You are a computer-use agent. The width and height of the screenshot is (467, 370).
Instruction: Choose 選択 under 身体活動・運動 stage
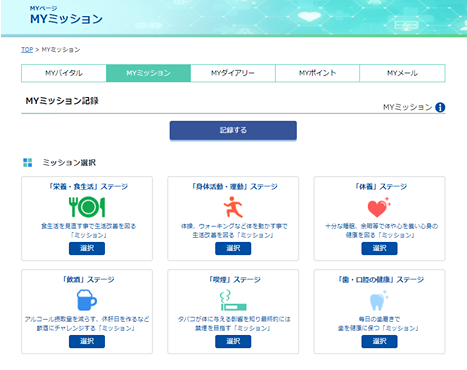[x=233, y=248]
